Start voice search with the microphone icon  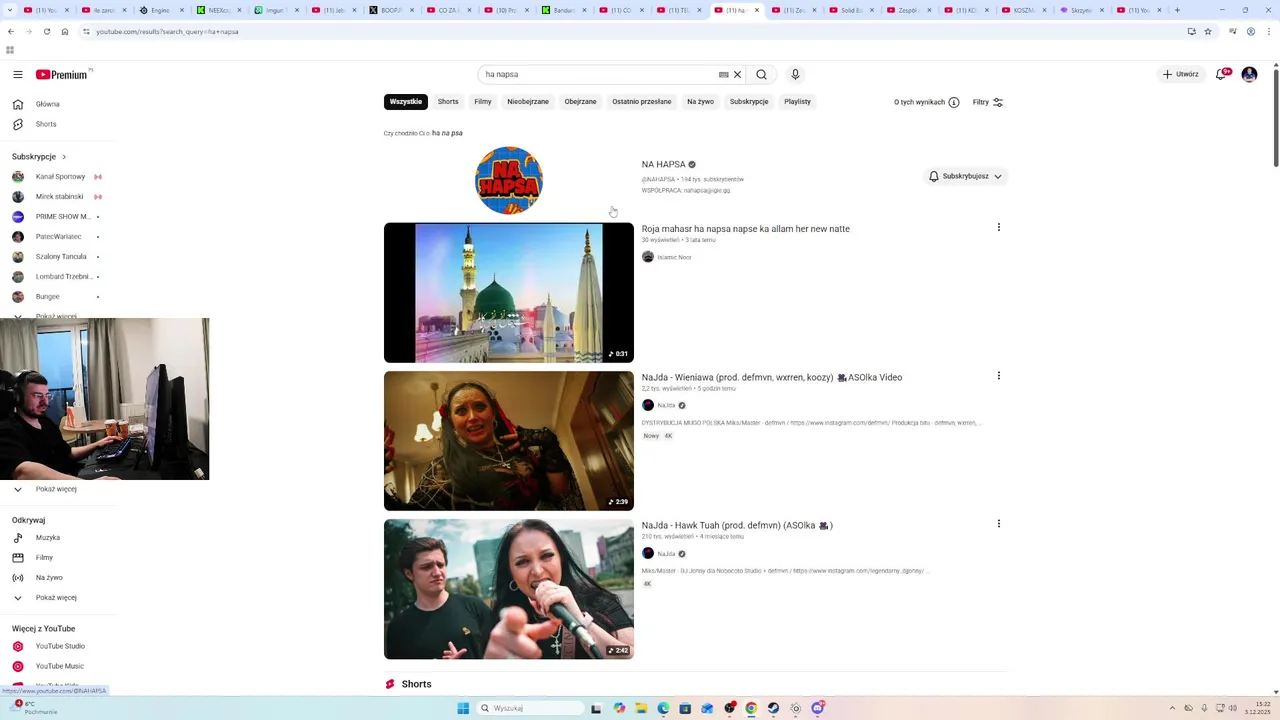795,74
